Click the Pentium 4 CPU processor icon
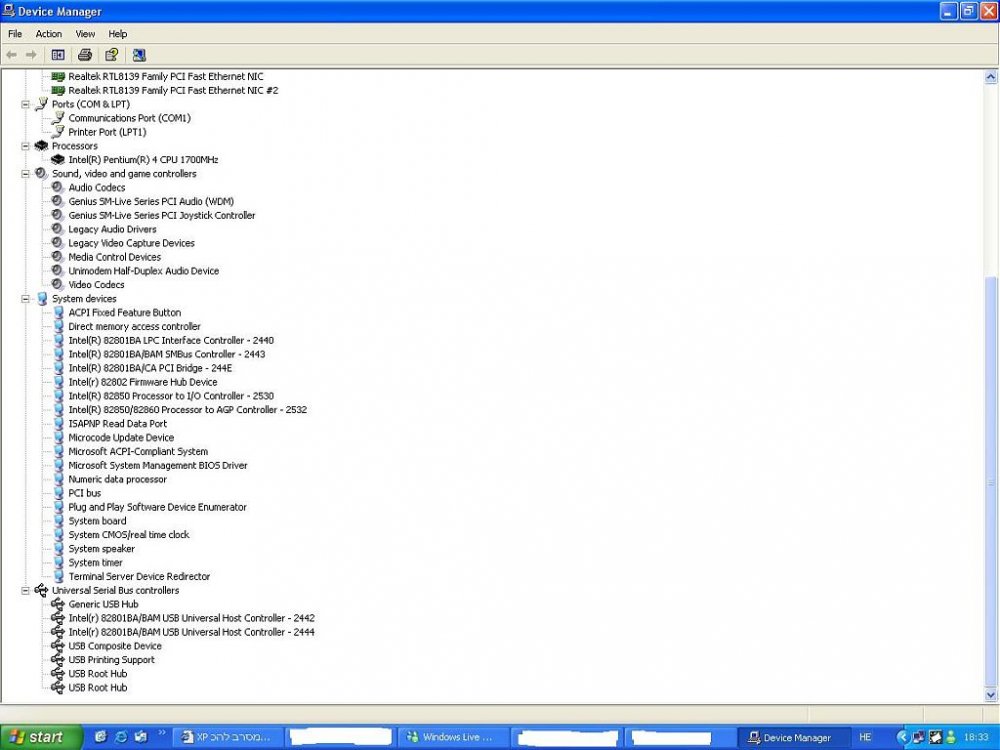Screen dimensions: 1000x750 pos(58,159)
